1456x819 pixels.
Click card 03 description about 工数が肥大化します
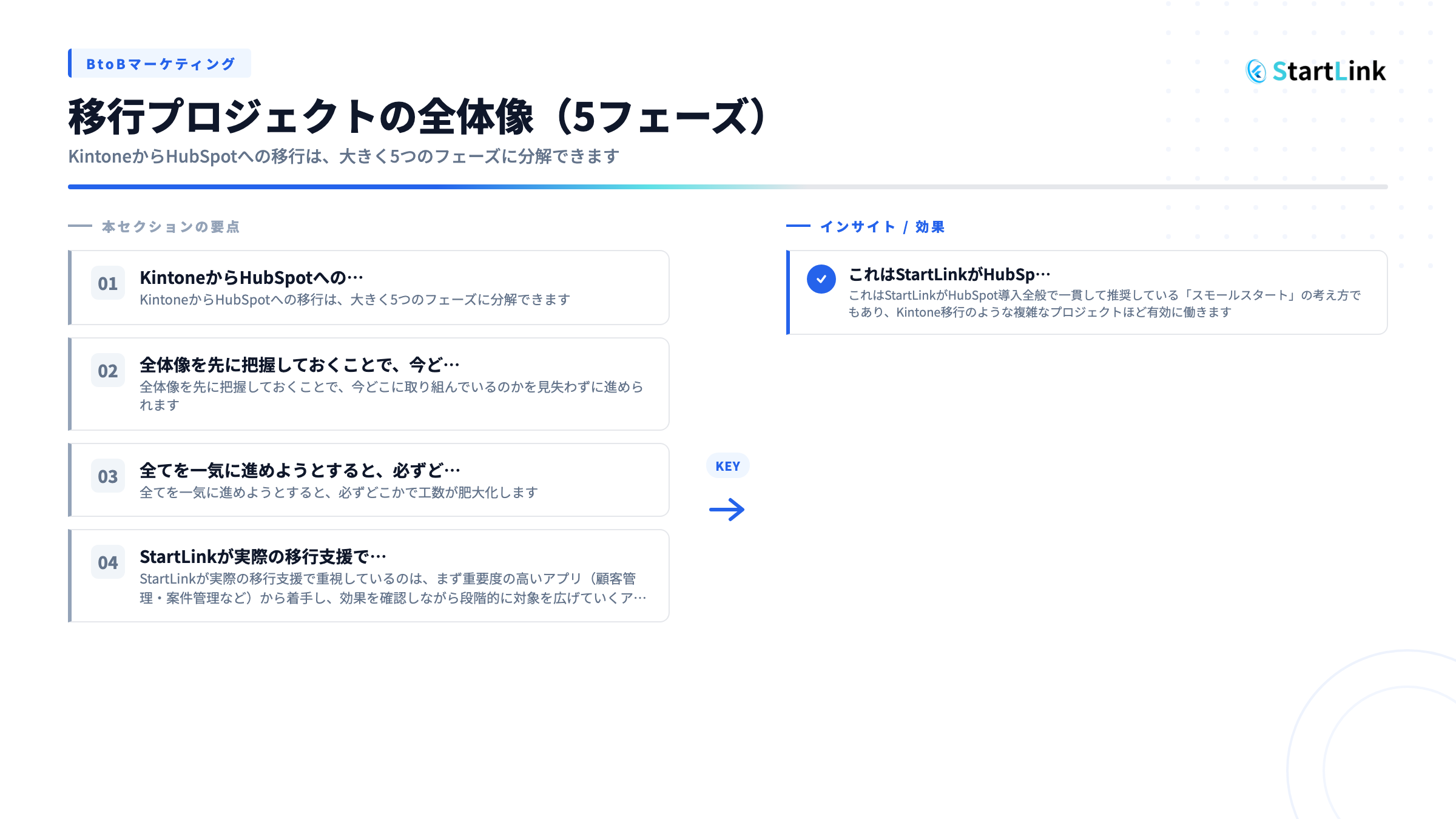339,493
